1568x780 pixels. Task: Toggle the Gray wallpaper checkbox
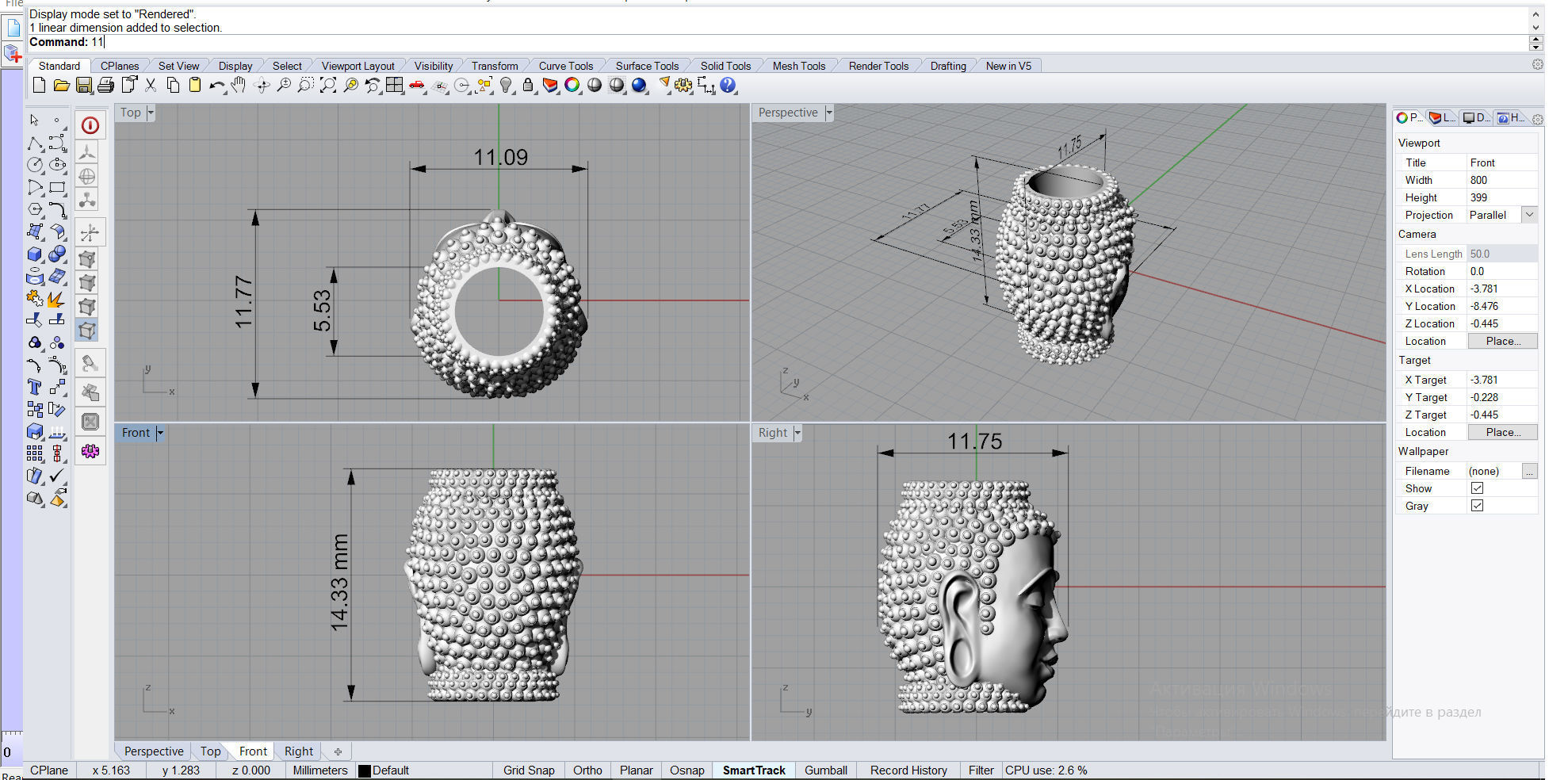tap(1477, 506)
